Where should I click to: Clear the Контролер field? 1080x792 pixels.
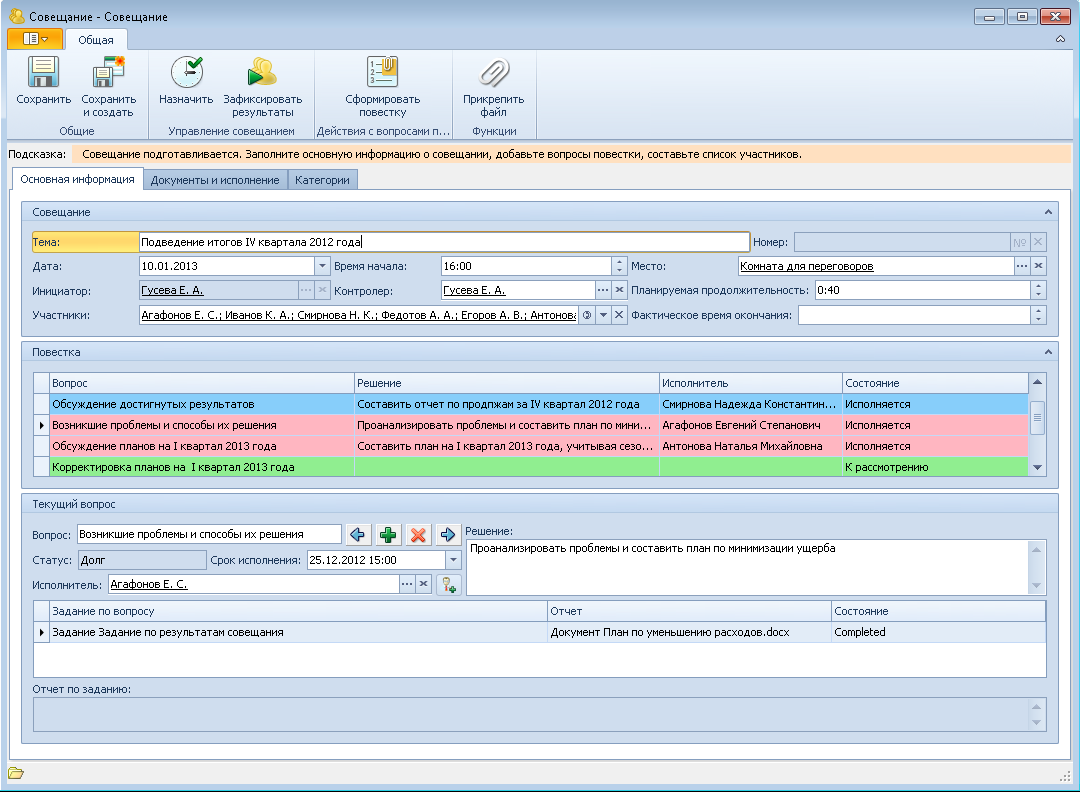pyautogui.click(x=619, y=290)
